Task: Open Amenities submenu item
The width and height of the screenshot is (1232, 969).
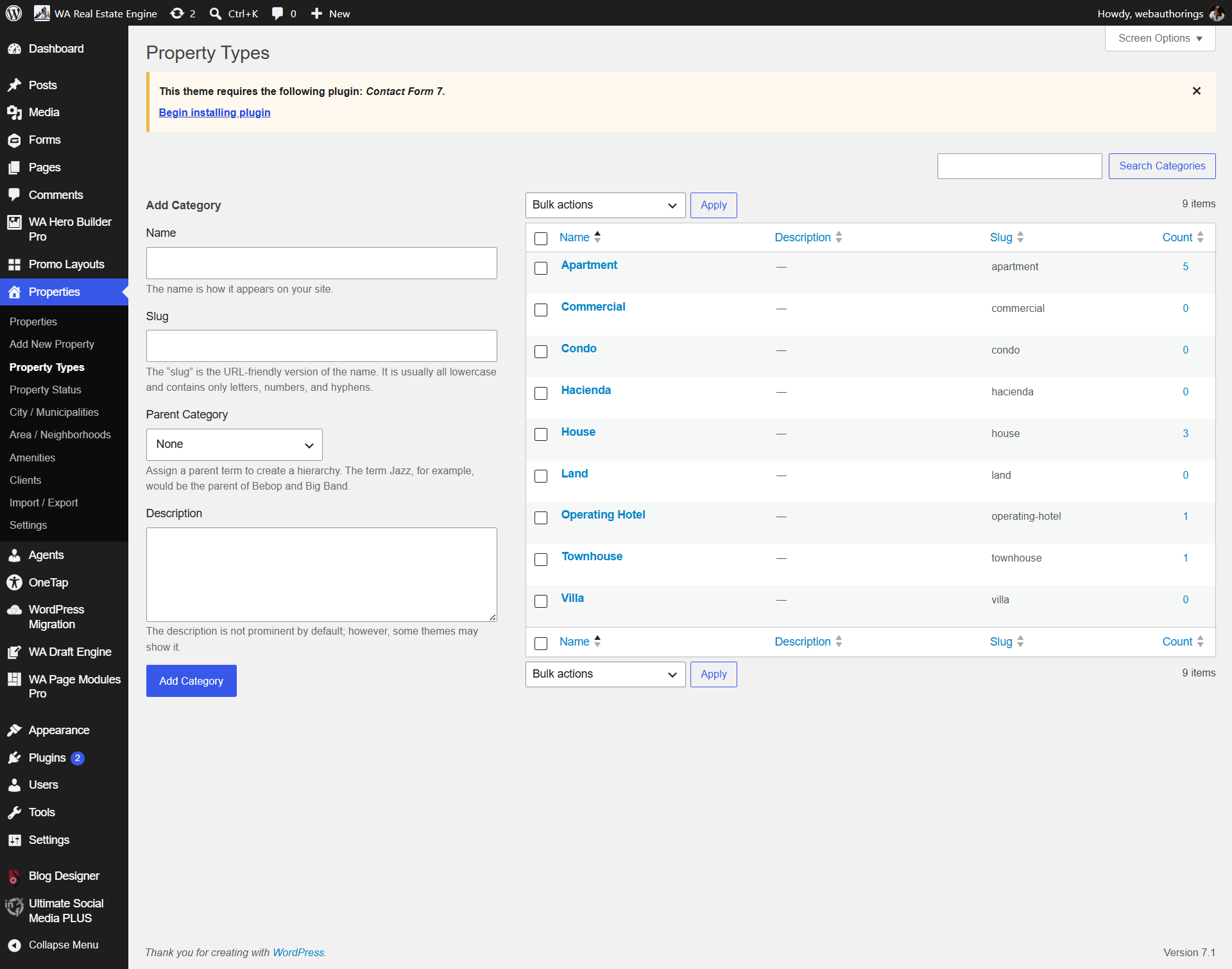Action: pos(32,458)
